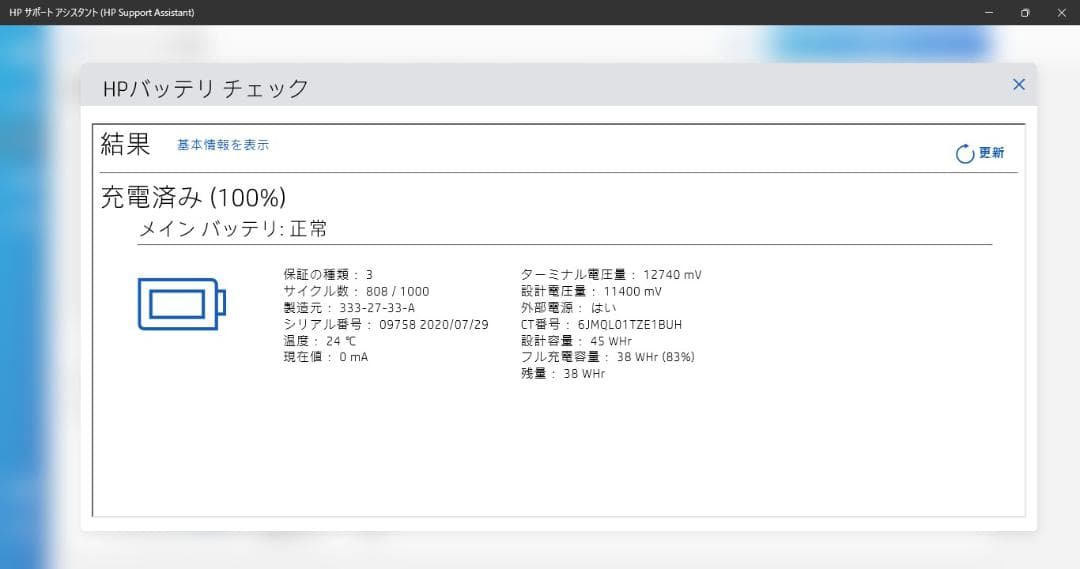
Task: Click the 更新 refresh icon
Action: [965, 154]
